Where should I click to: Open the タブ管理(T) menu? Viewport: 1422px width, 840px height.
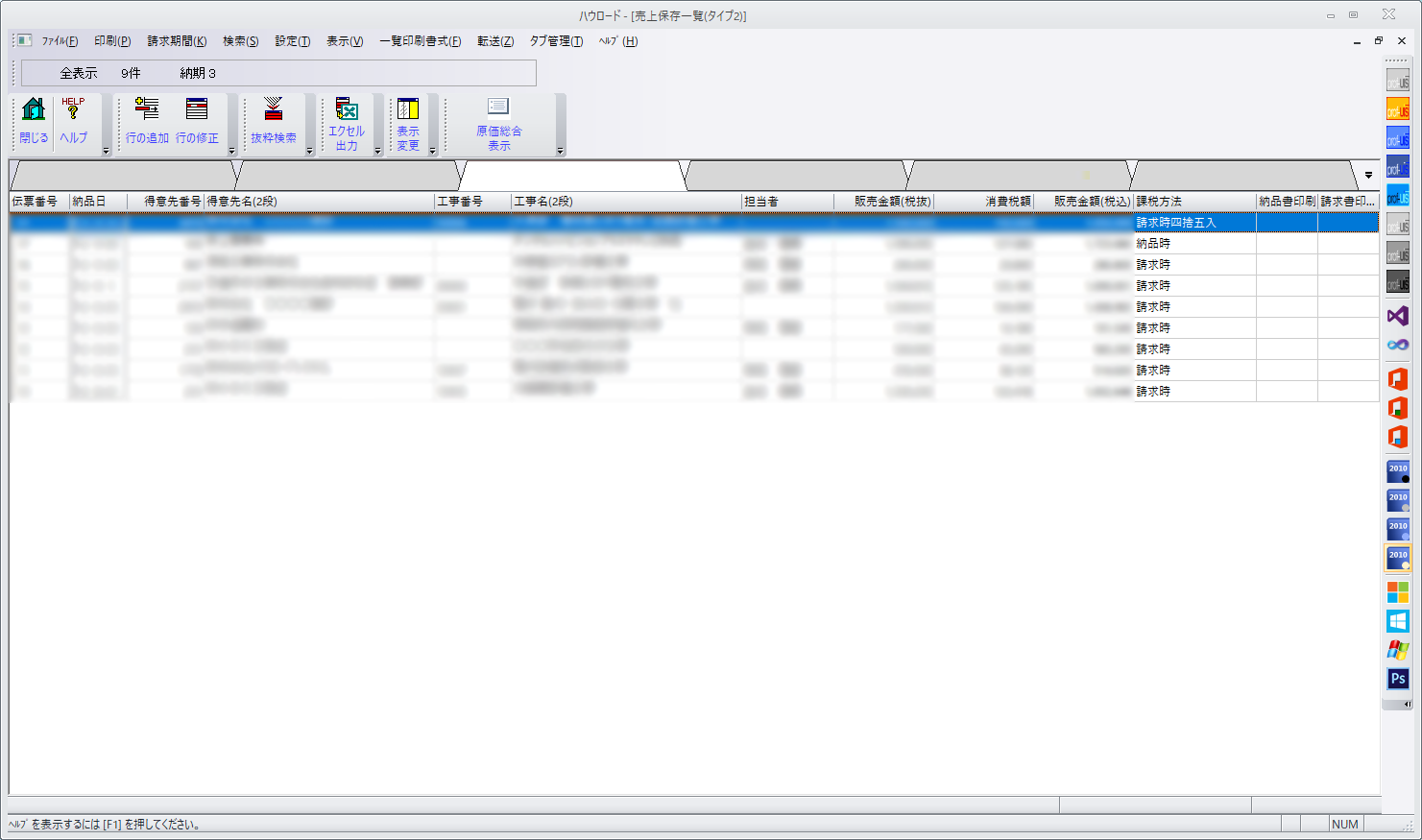pyautogui.click(x=556, y=41)
